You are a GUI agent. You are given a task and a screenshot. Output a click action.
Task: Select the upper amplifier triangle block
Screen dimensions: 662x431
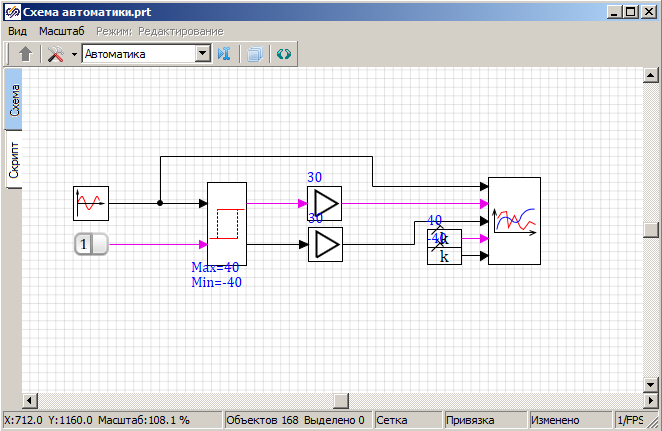point(325,203)
